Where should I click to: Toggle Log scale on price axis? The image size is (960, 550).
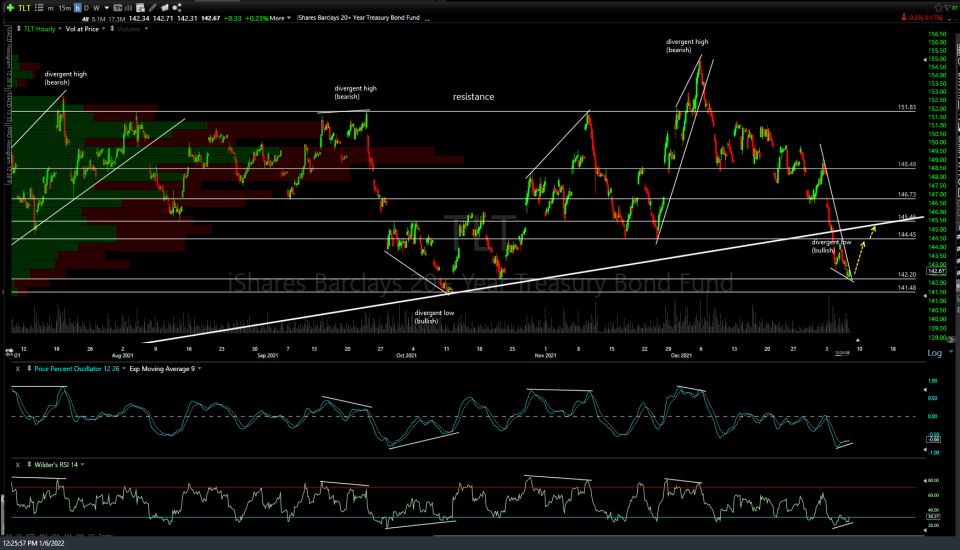(934, 353)
